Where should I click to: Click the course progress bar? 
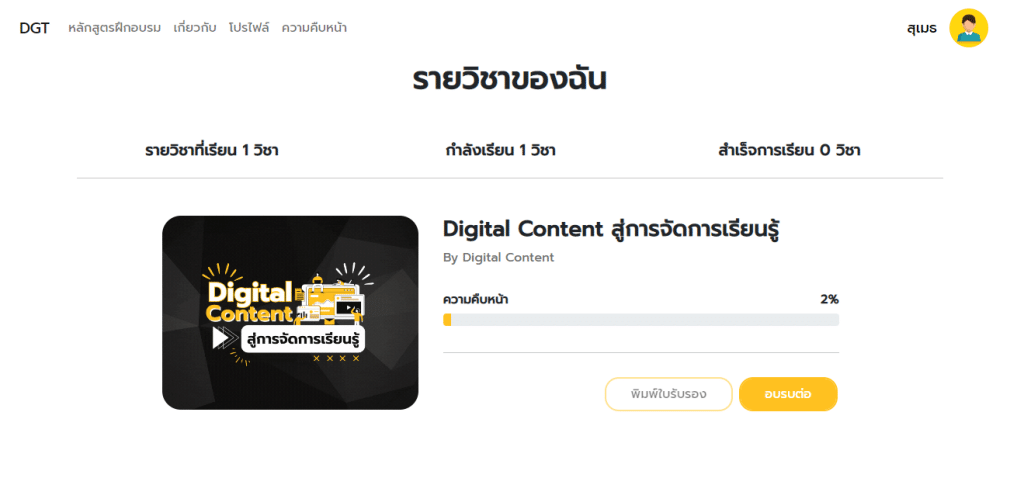pos(641,319)
